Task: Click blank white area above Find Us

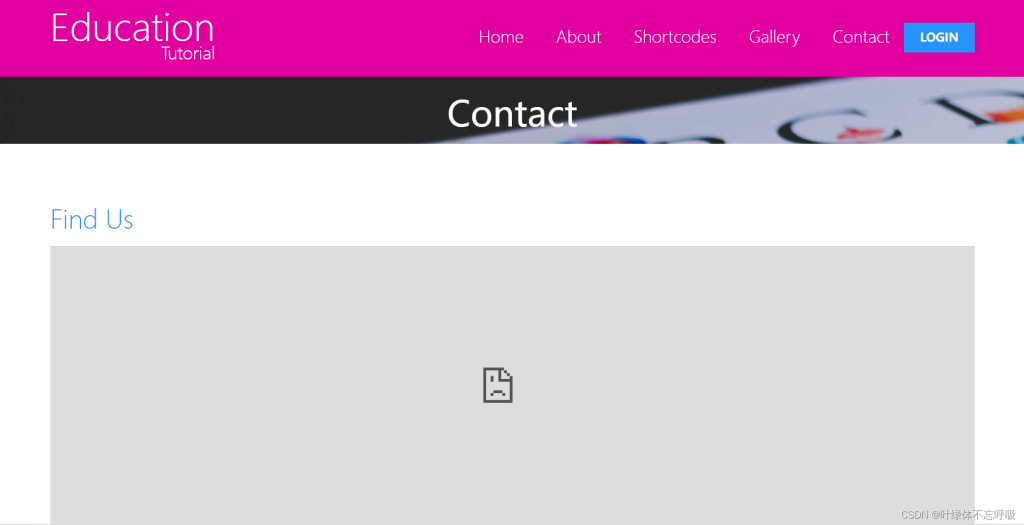Action: tap(512, 173)
